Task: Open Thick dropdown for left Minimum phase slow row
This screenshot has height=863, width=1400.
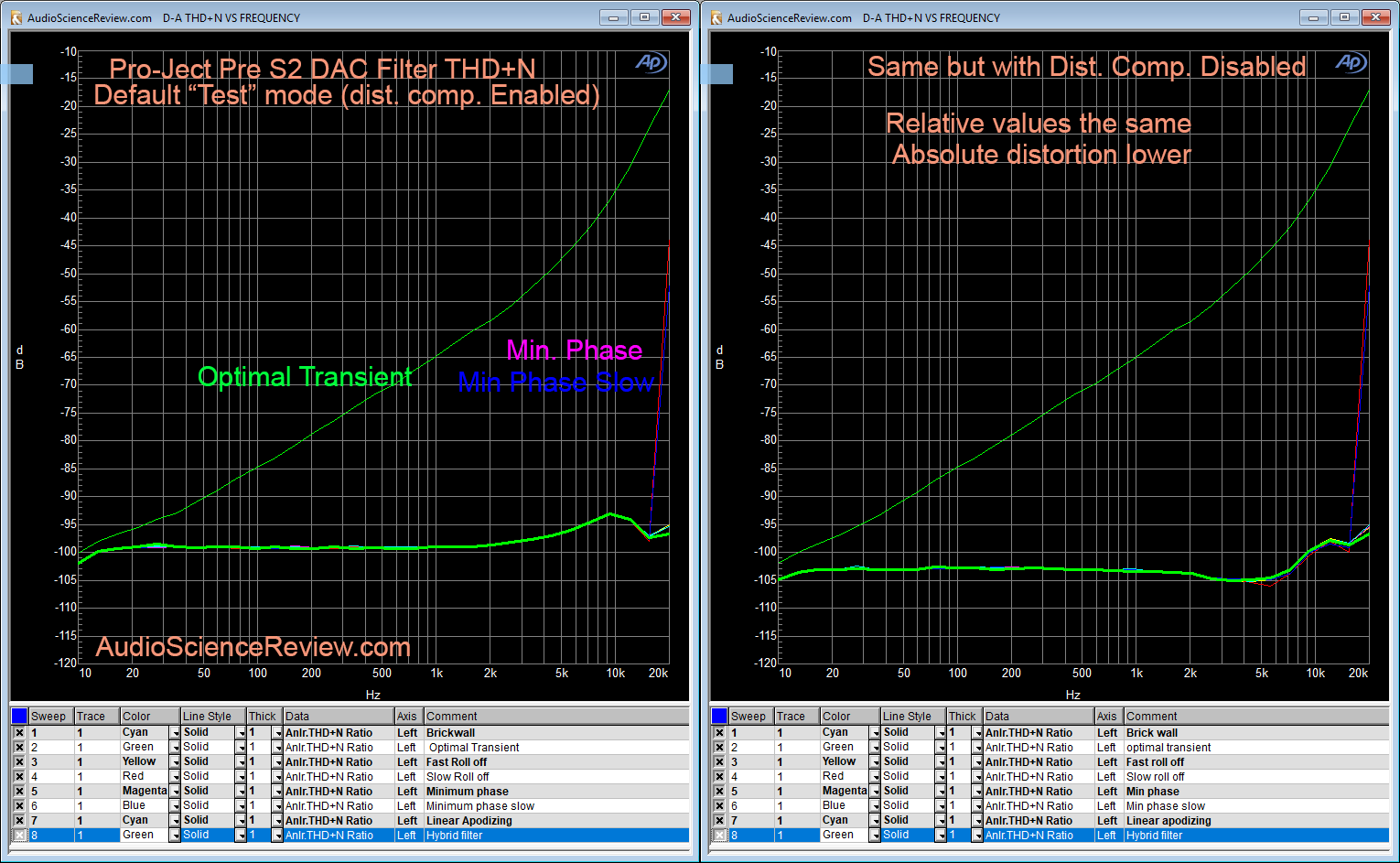Action: [x=277, y=806]
